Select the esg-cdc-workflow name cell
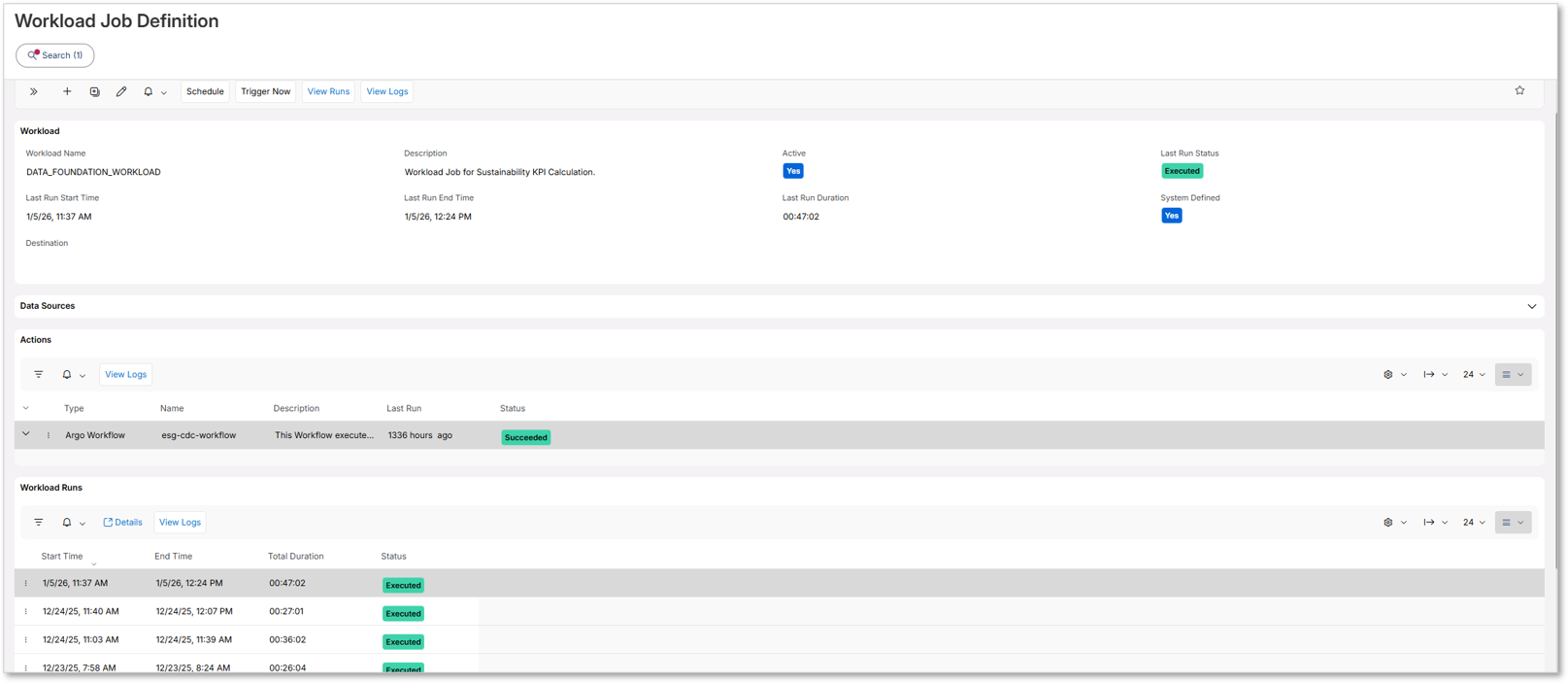1568x683 pixels. 199,435
